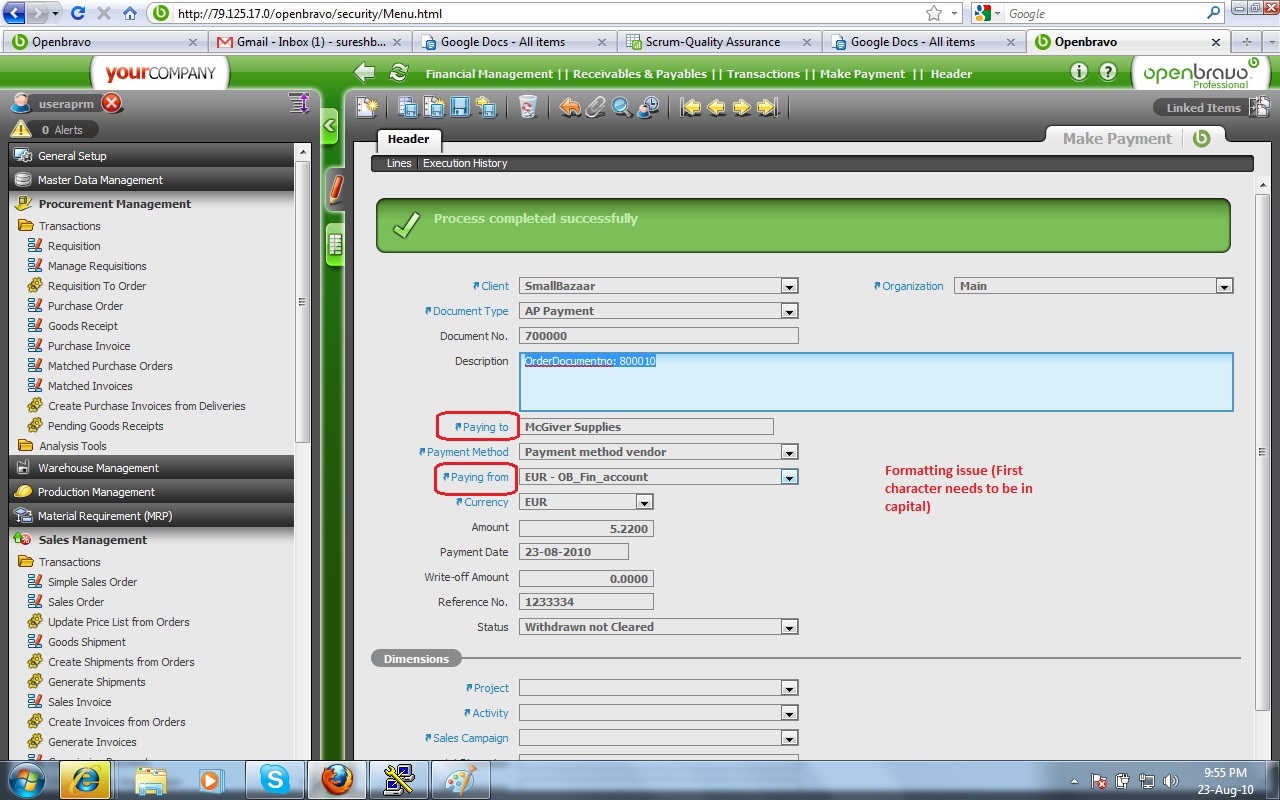This screenshot has height=800, width=1280.
Task: Open Goods Receipt in the menu
Action: tap(83, 326)
